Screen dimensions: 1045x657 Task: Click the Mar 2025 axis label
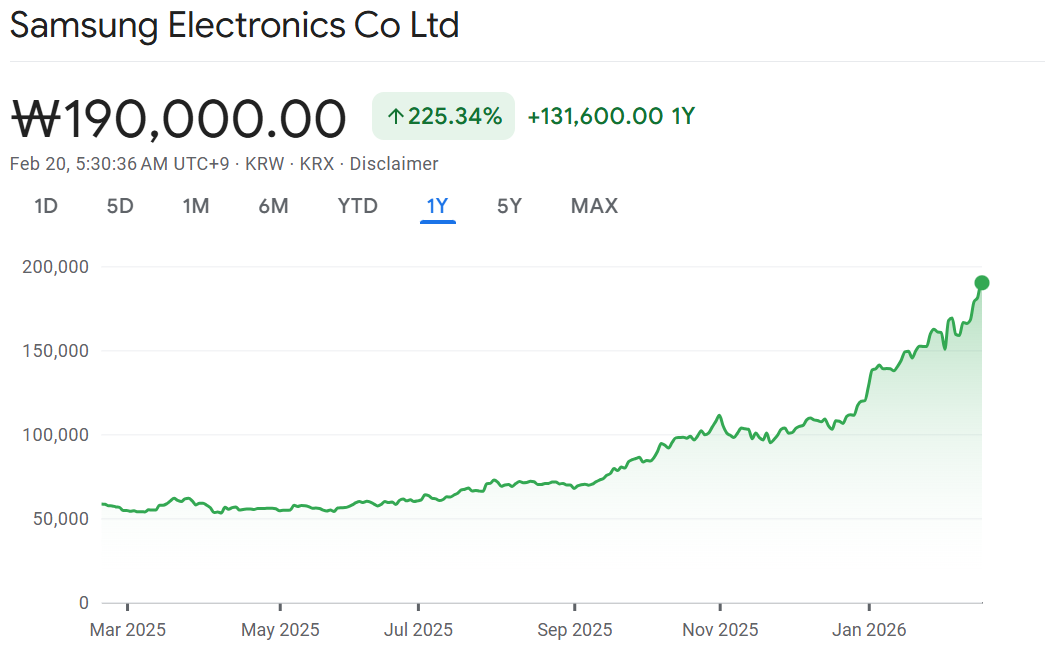point(128,630)
